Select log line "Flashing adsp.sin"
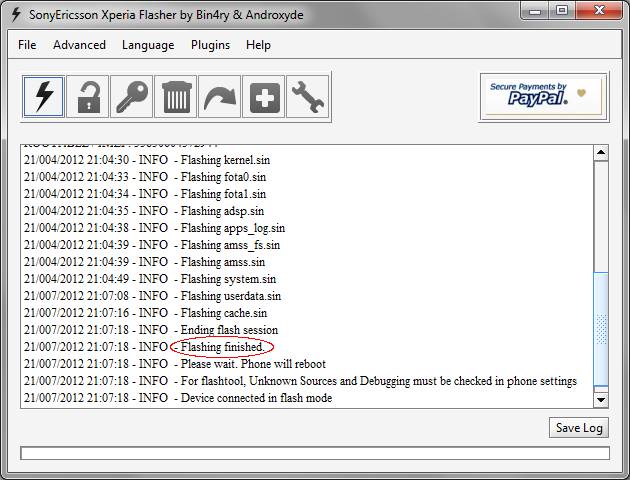Viewport: 630px width, 480px height. 144,211
